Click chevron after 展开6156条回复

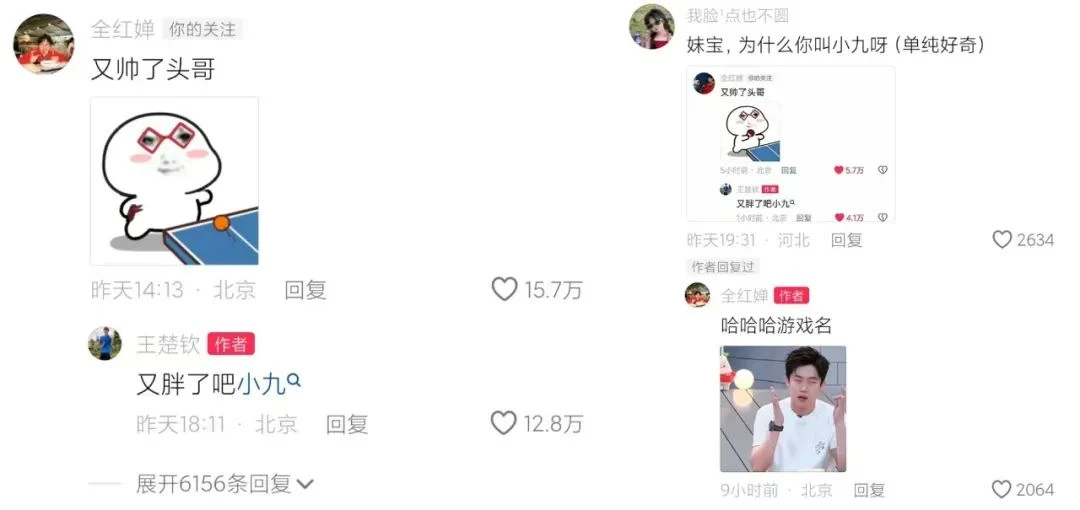pos(304,484)
